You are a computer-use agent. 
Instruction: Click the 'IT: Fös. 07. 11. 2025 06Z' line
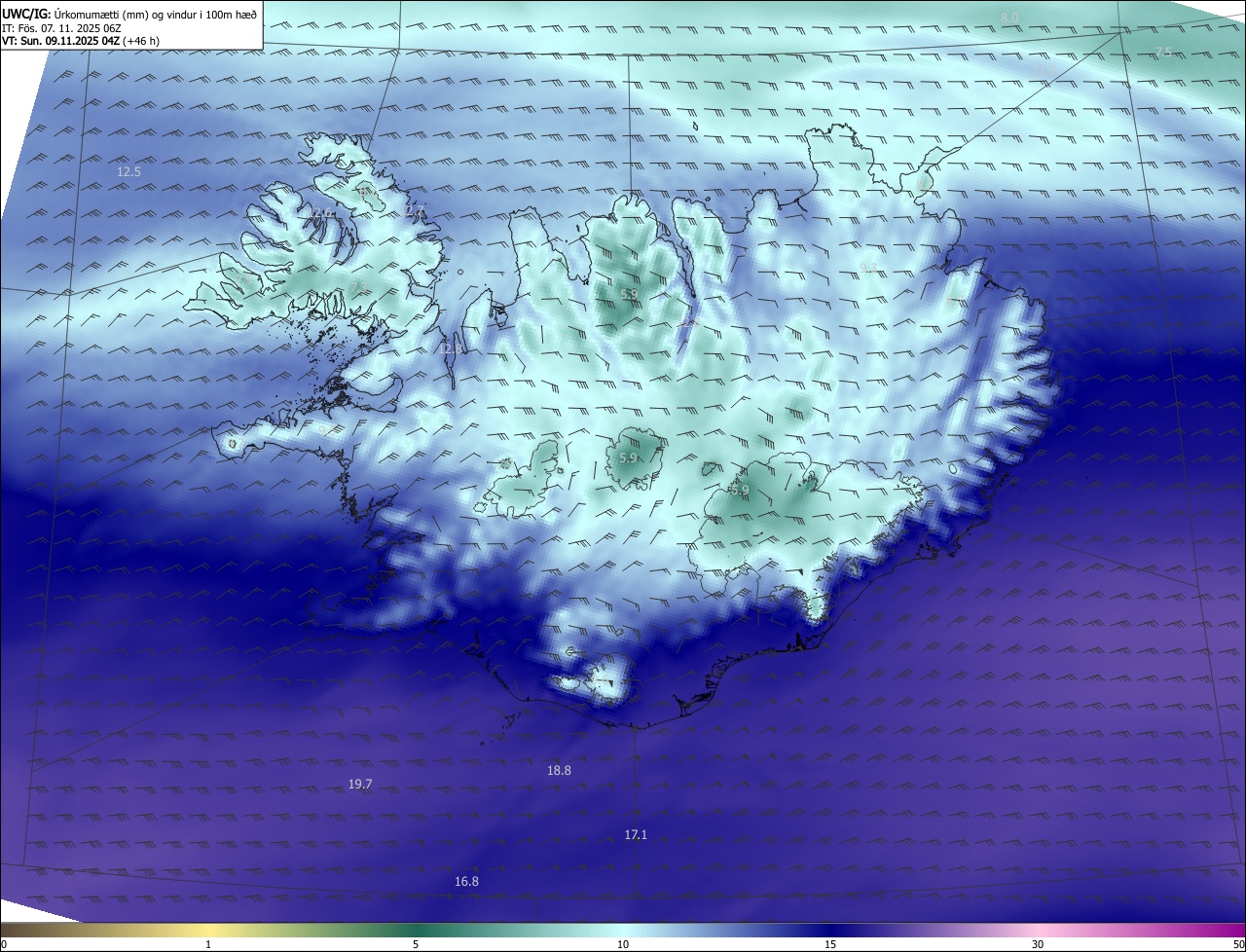pos(61,28)
